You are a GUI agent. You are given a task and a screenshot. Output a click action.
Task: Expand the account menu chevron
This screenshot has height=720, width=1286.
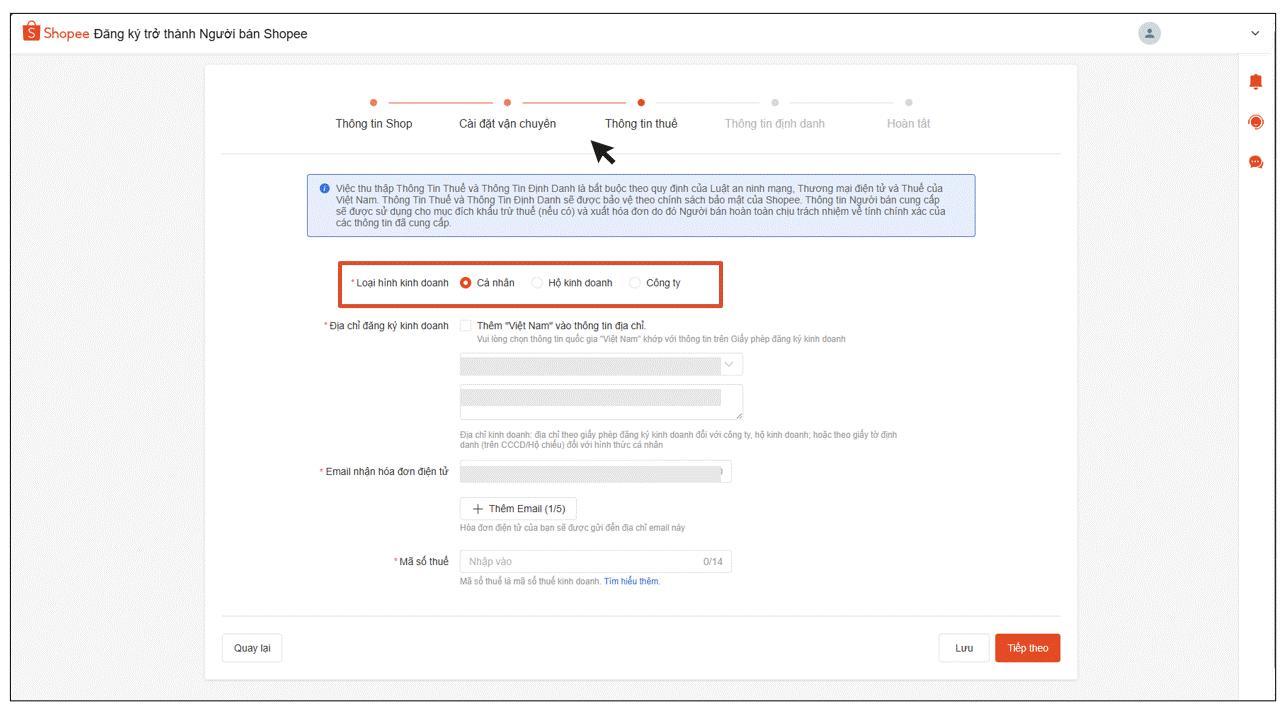[1255, 34]
